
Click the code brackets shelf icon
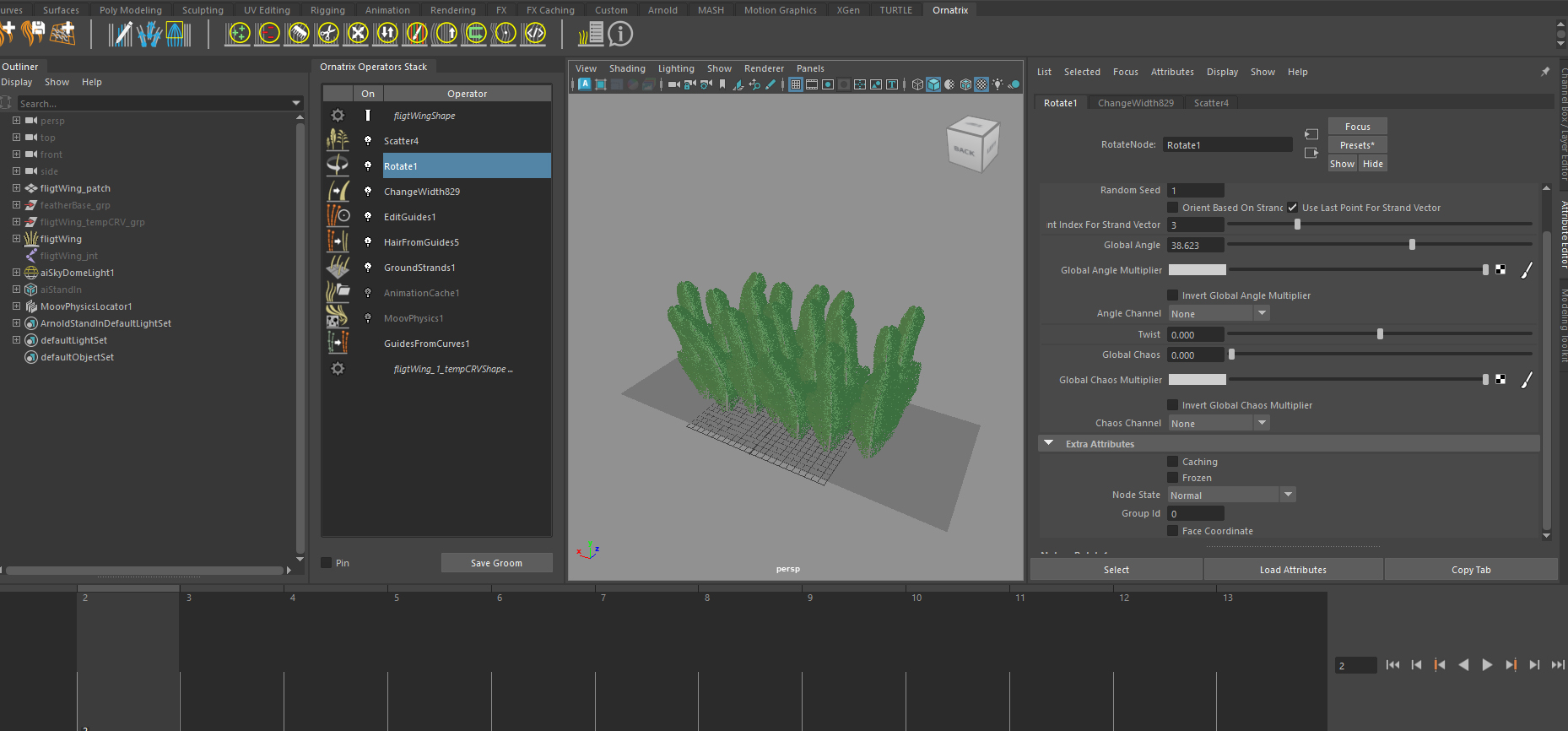[x=534, y=34]
